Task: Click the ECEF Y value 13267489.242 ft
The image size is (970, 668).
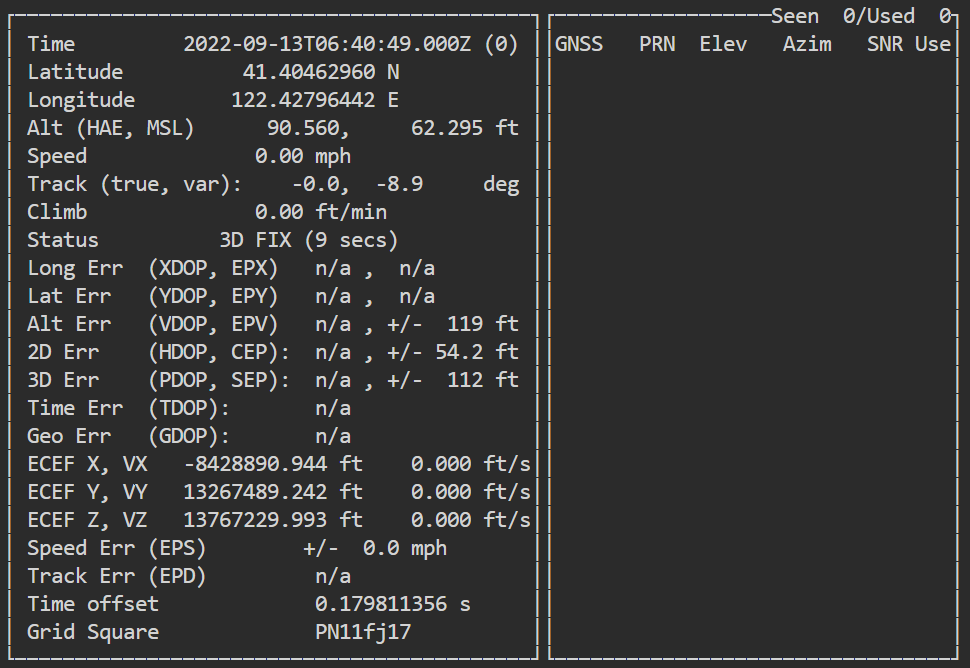Action: (273, 492)
